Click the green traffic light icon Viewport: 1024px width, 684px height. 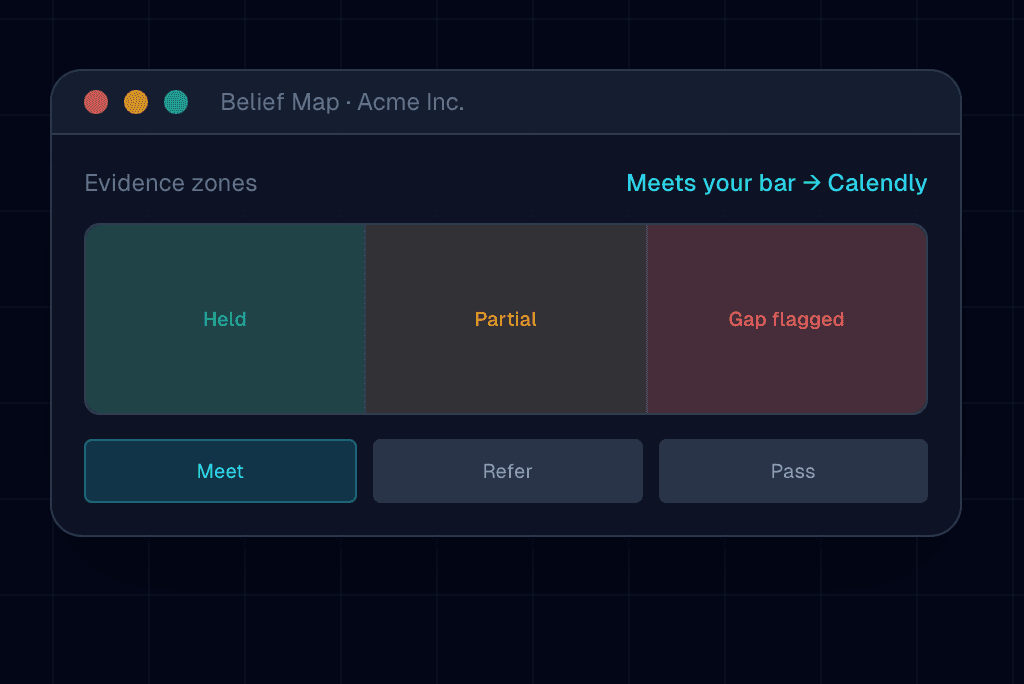point(175,101)
